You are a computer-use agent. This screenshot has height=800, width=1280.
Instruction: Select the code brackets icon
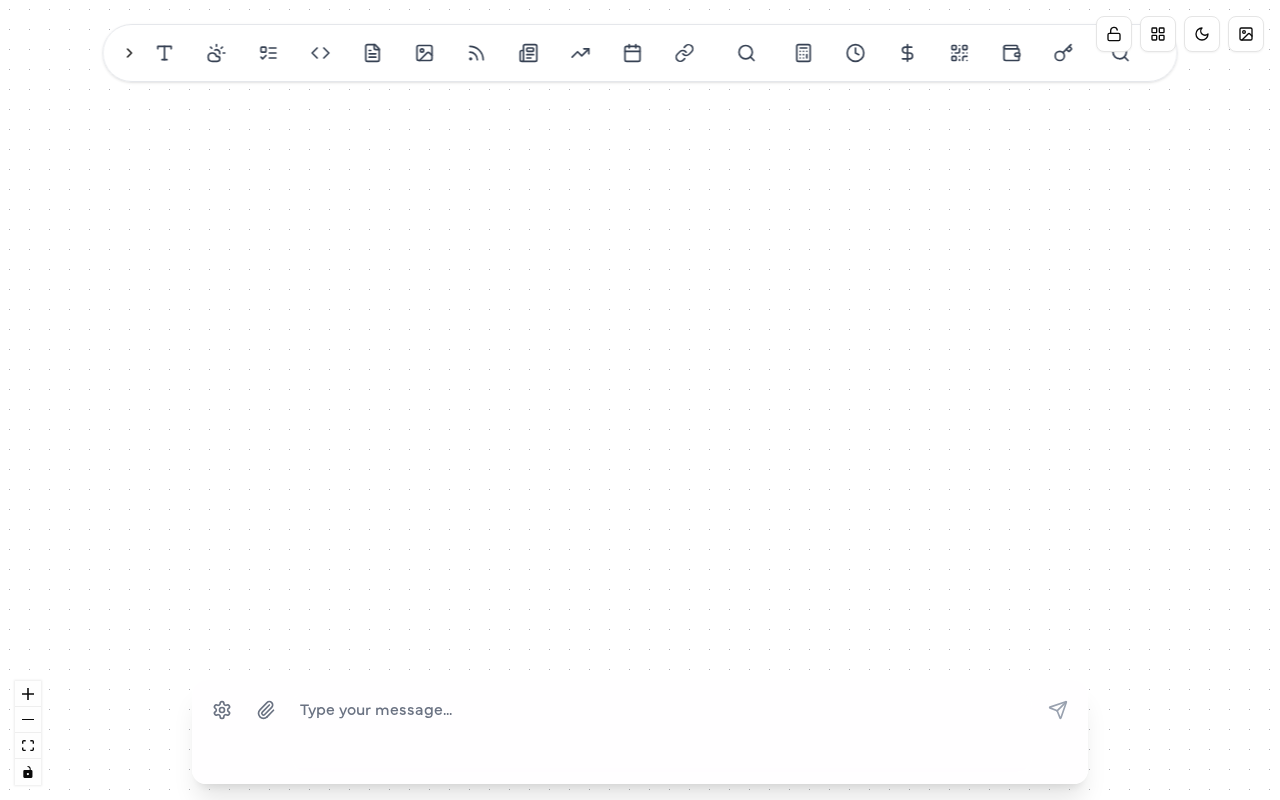[320, 53]
